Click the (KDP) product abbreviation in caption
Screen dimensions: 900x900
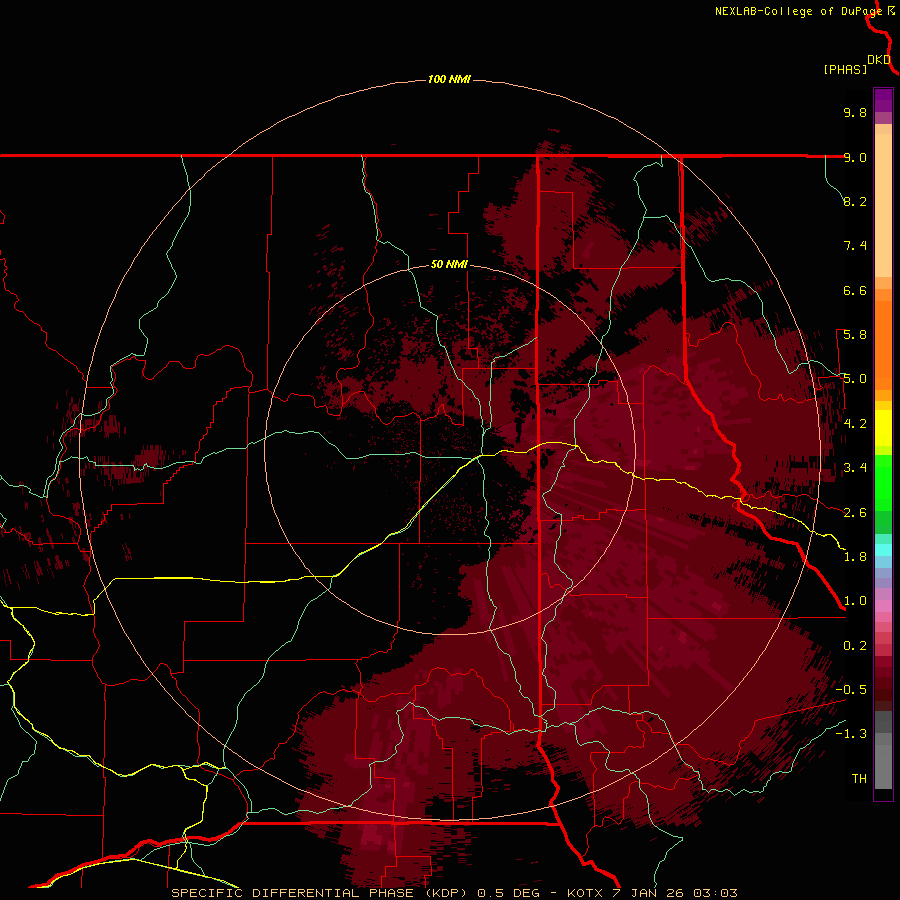pos(448,893)
